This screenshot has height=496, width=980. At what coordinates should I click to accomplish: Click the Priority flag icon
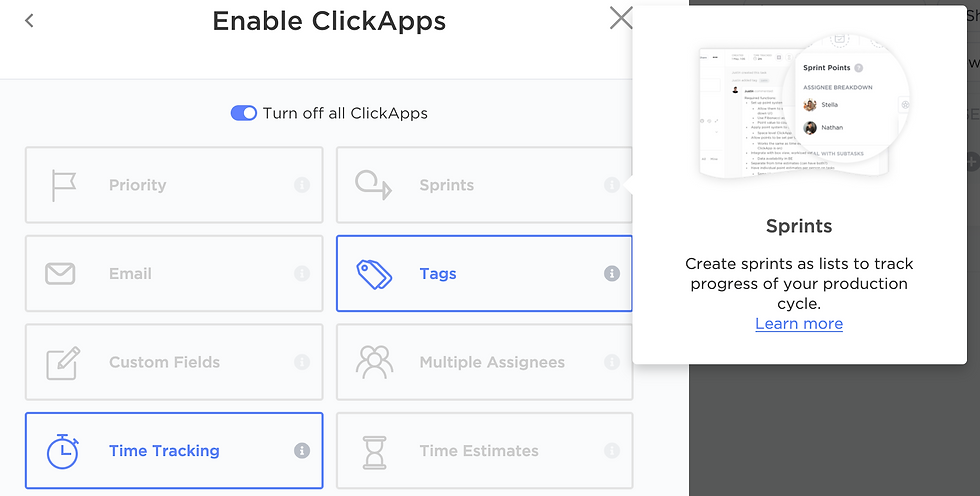pos(64,185)
